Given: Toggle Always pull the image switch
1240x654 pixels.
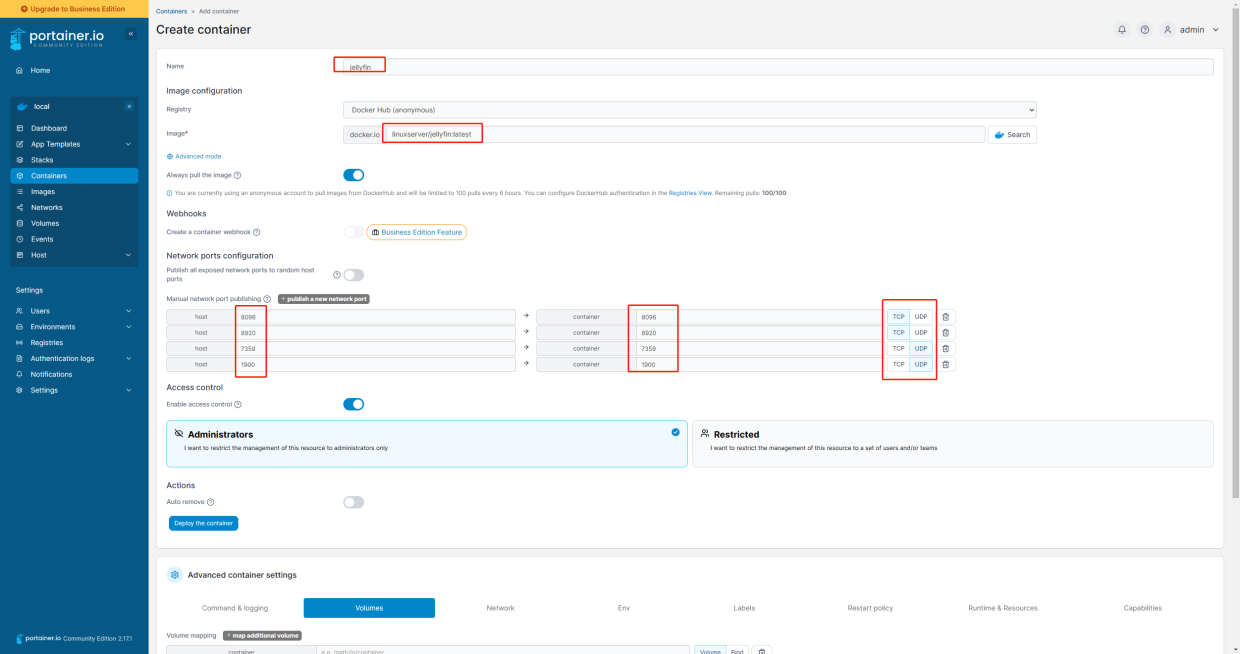Looking at the screenshot, I should coord(354,175).
